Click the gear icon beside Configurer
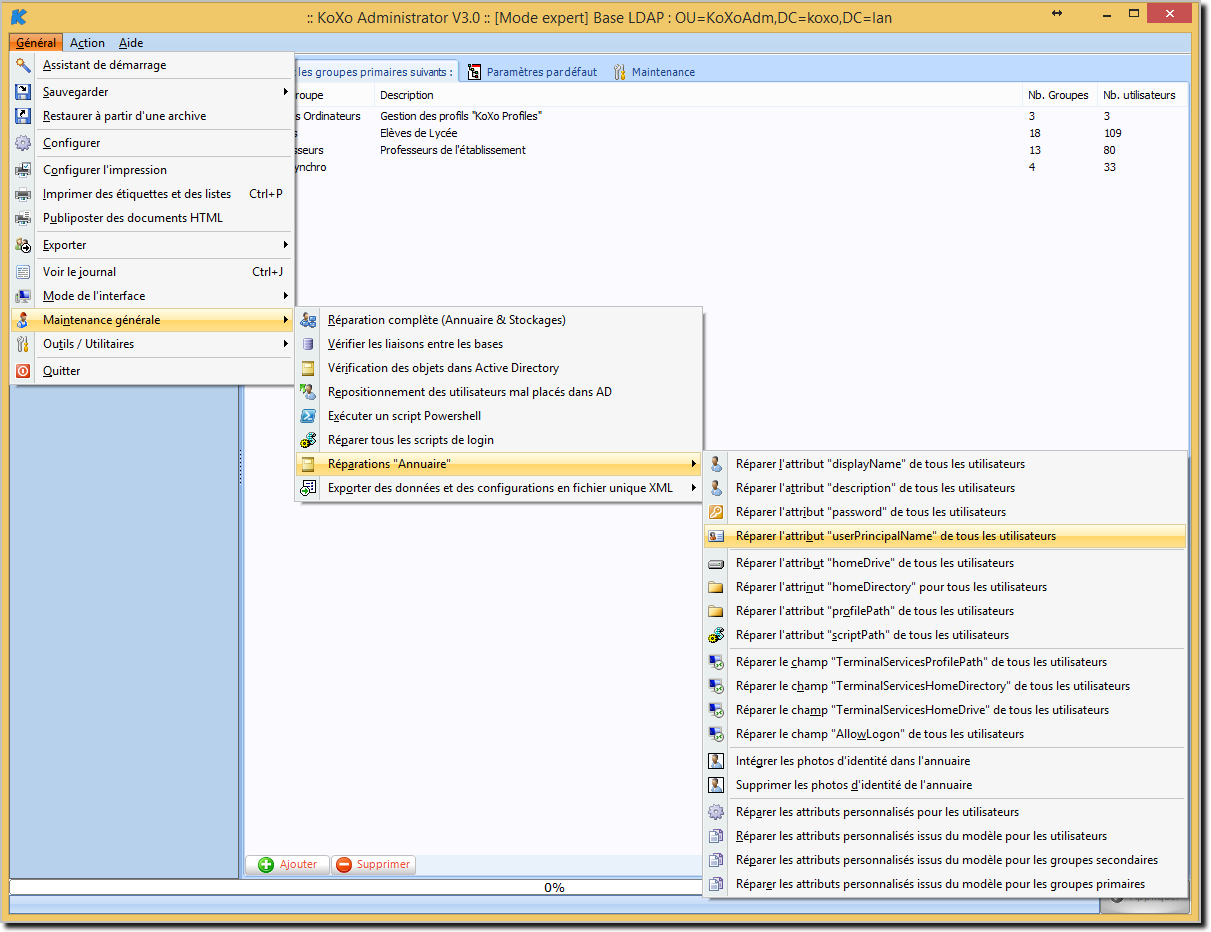Viewport: 1211px width, 932px height. [x=23, y=143]
